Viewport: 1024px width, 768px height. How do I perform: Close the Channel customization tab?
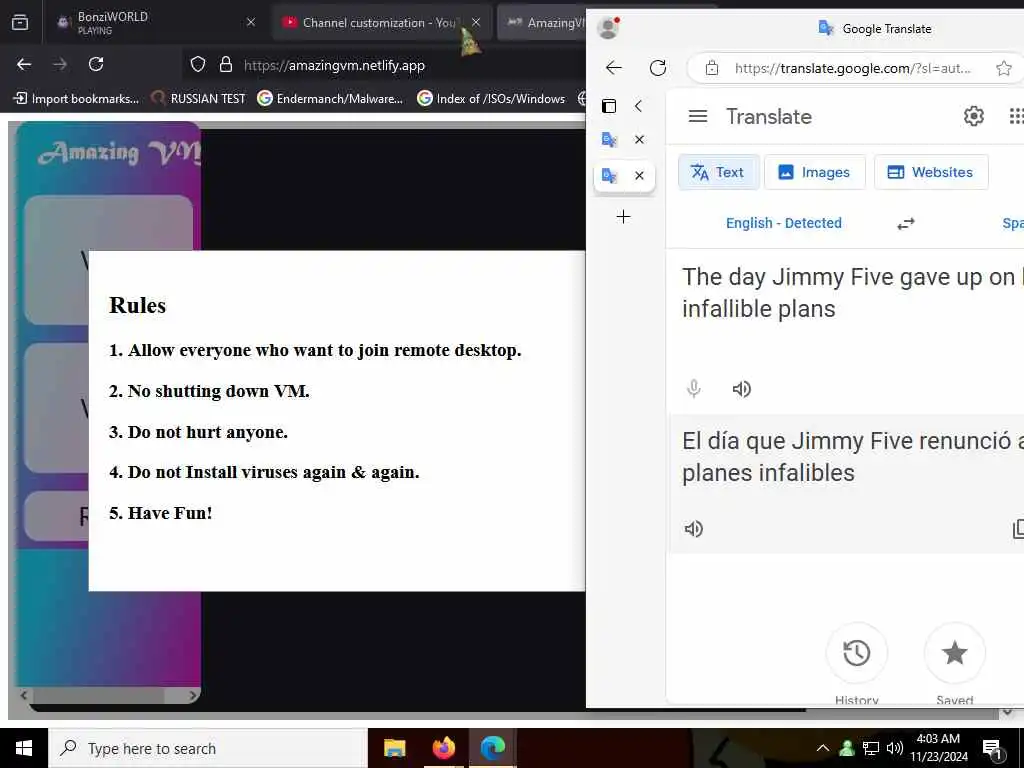point(476,22)
